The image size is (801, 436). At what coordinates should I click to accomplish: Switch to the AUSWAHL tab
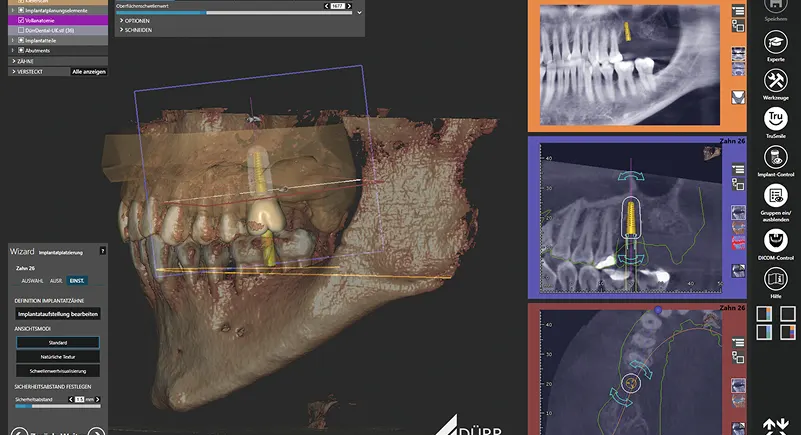32,281
